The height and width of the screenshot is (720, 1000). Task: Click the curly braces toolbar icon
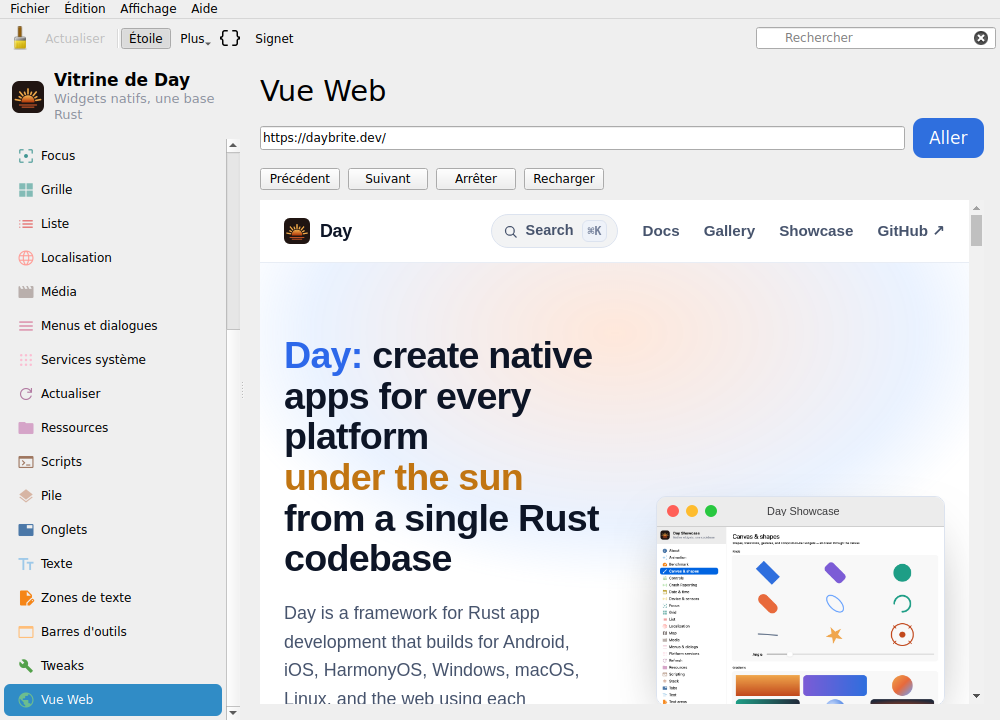pos(230,38)
